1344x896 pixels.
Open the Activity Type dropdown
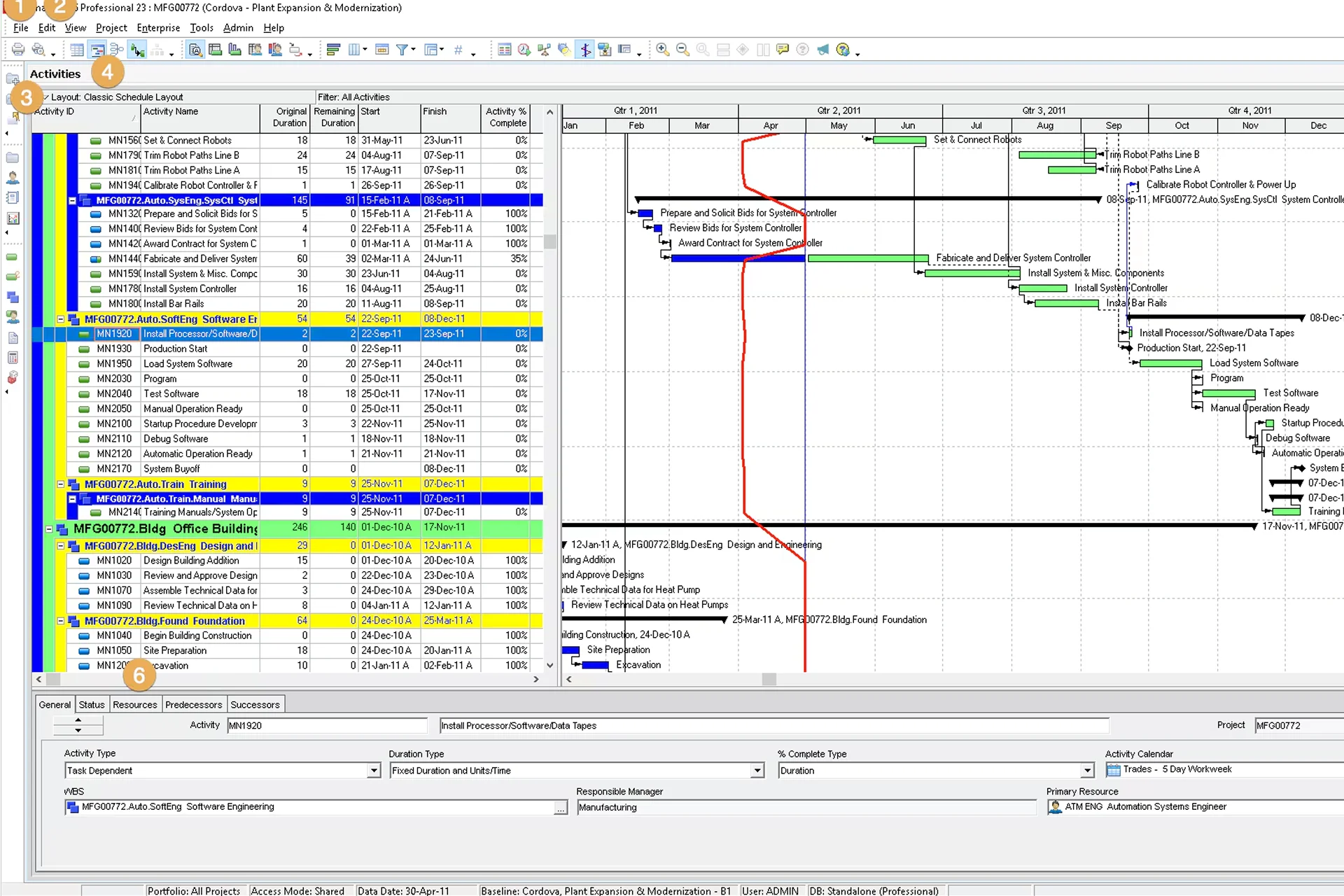click(x=374, y=771)
